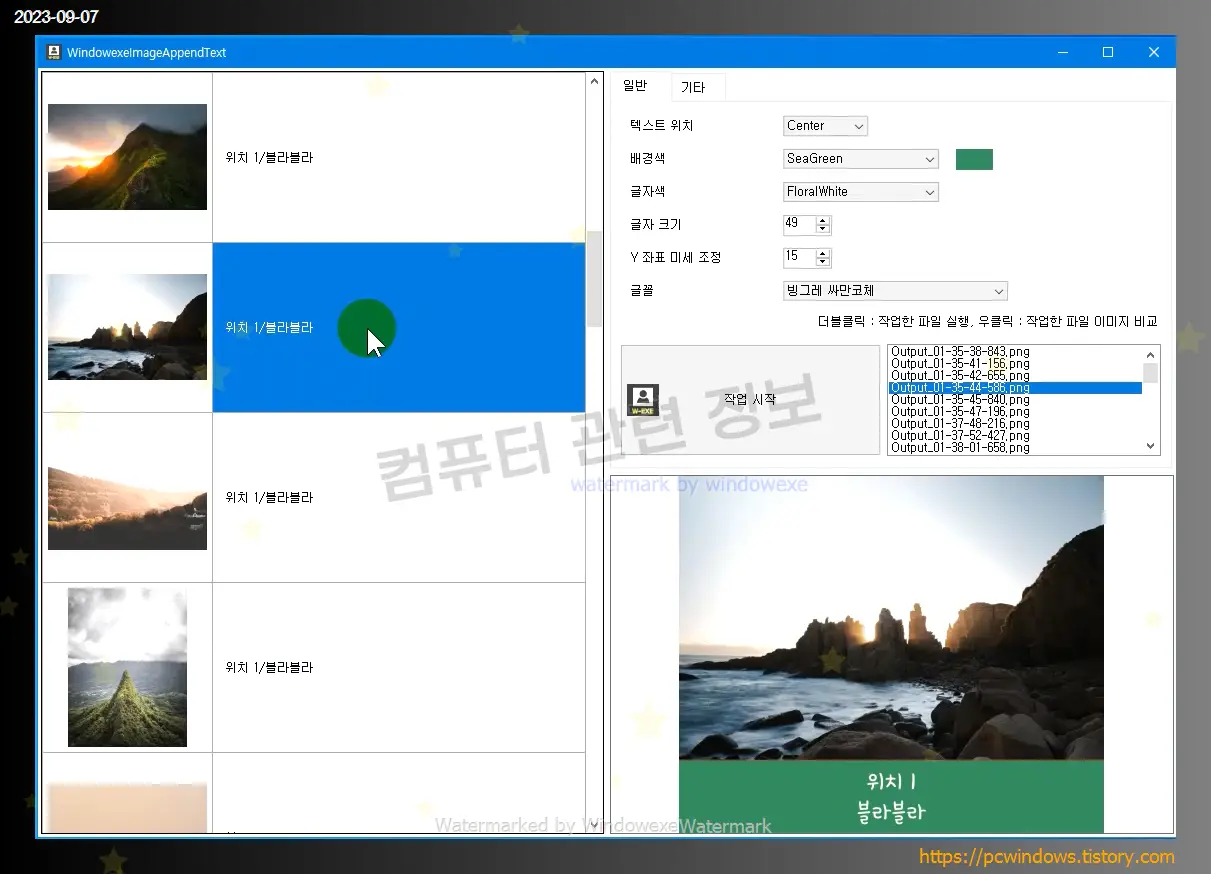Select the hazy golden hillside thumbnail
This screenshot has width=1211, height=874.
point(127,497)
